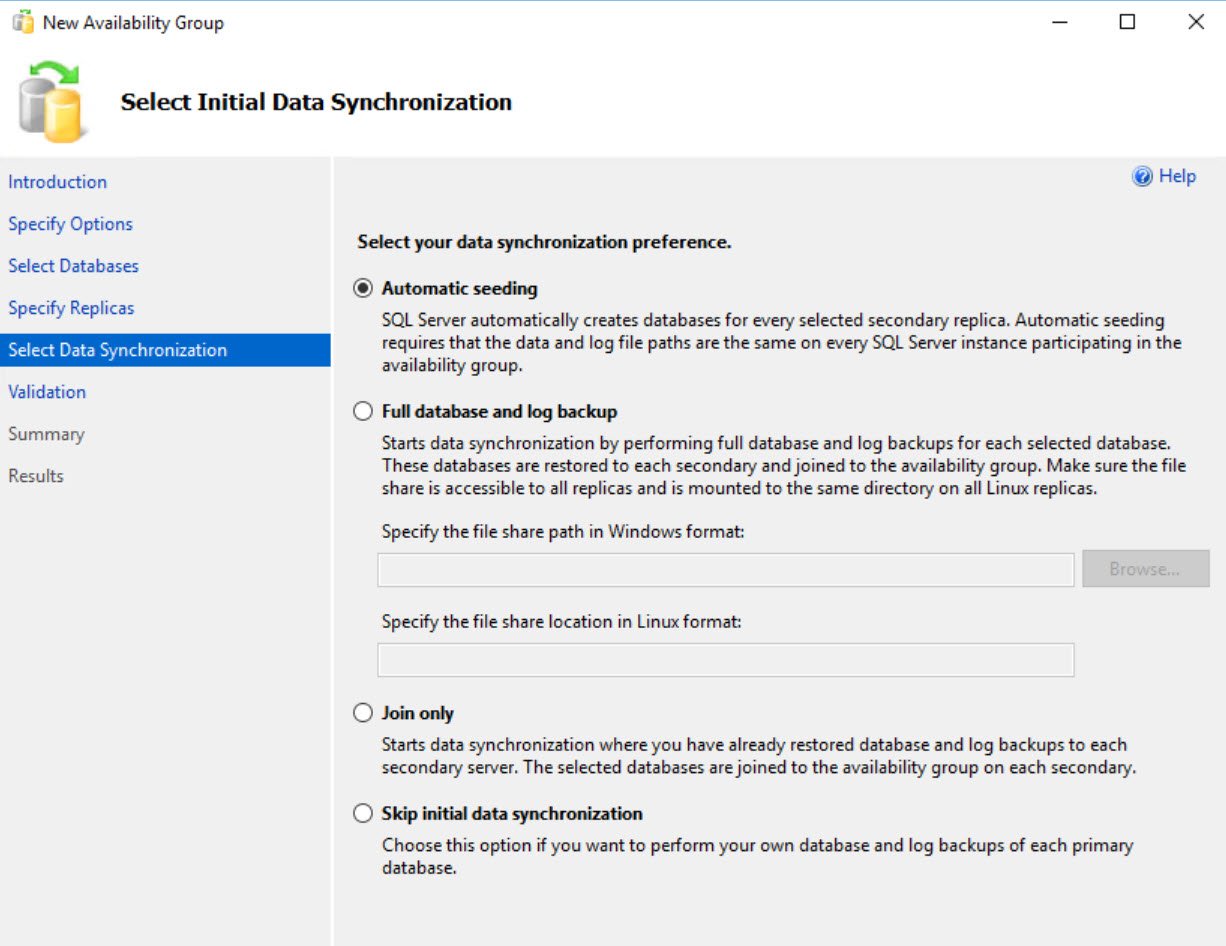This screenshot has width=1226, height=946.
Task: Click the 'Select Initial Data Synchronization' page title
Action: [316, 102]
